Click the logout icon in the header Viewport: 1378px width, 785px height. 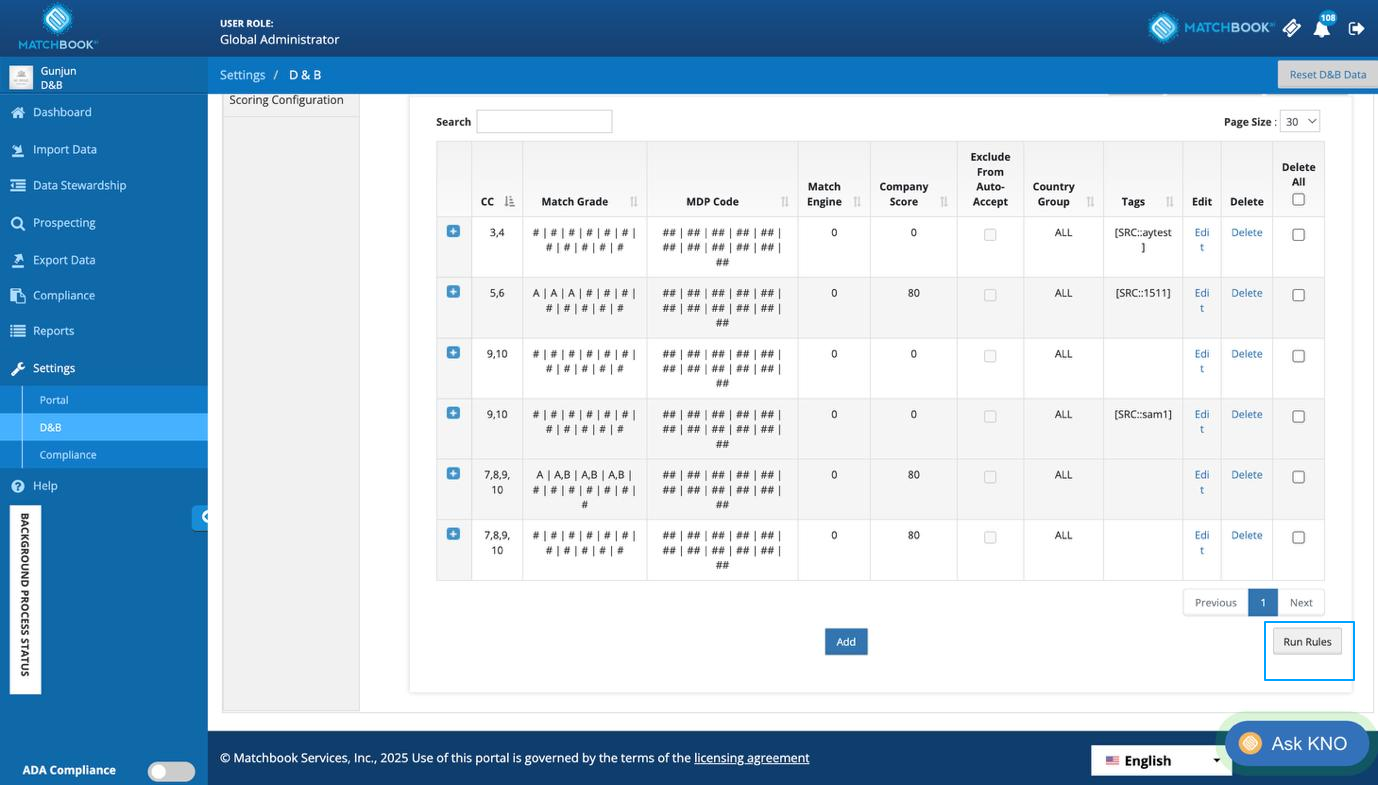tap(1356, 28)
